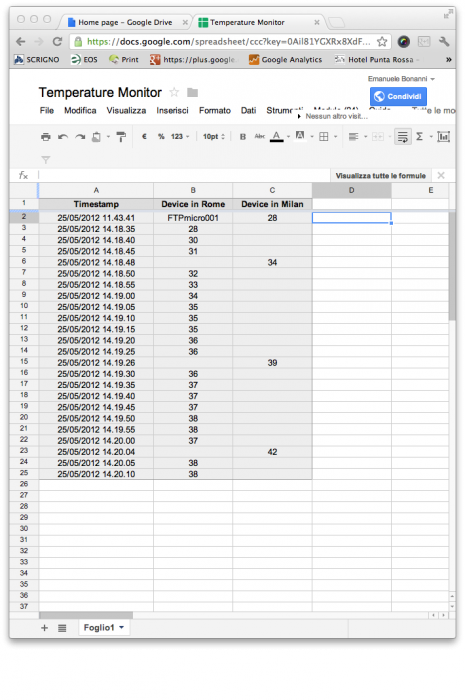Click the print icon in the toolbar
This screenshot has height=700, width=465.
46,137
